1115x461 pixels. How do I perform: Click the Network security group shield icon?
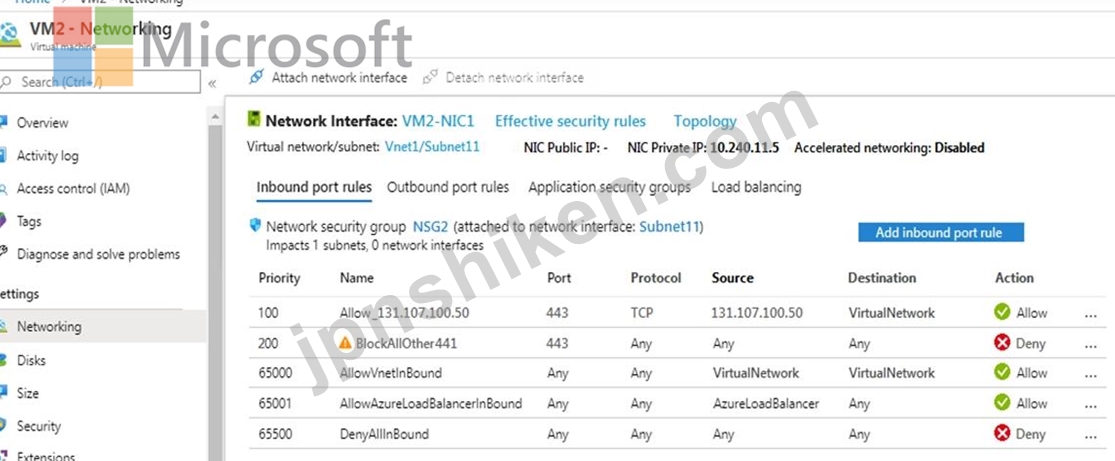(x=255, y=226)
